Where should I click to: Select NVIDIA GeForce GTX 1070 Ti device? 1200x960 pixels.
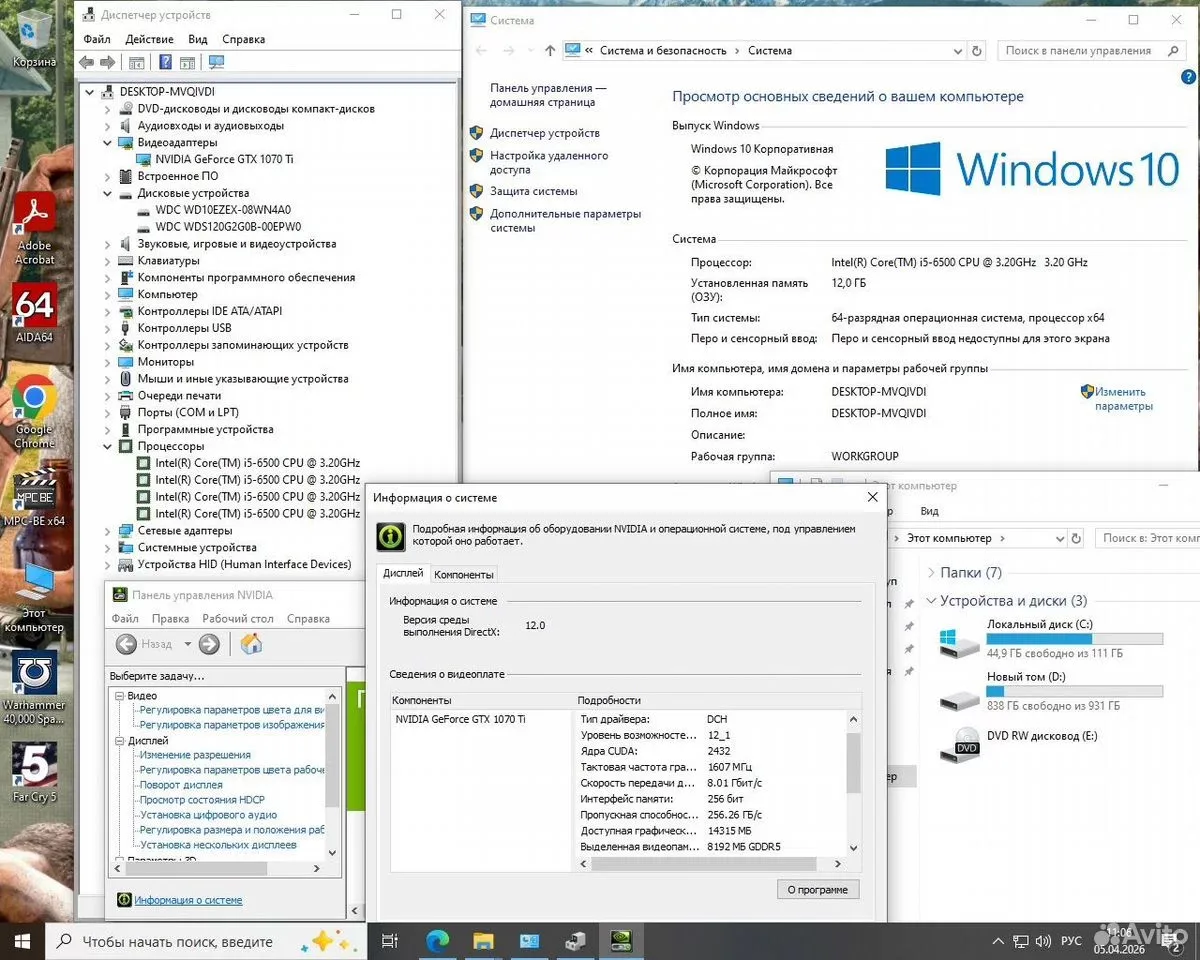point(224,159)
